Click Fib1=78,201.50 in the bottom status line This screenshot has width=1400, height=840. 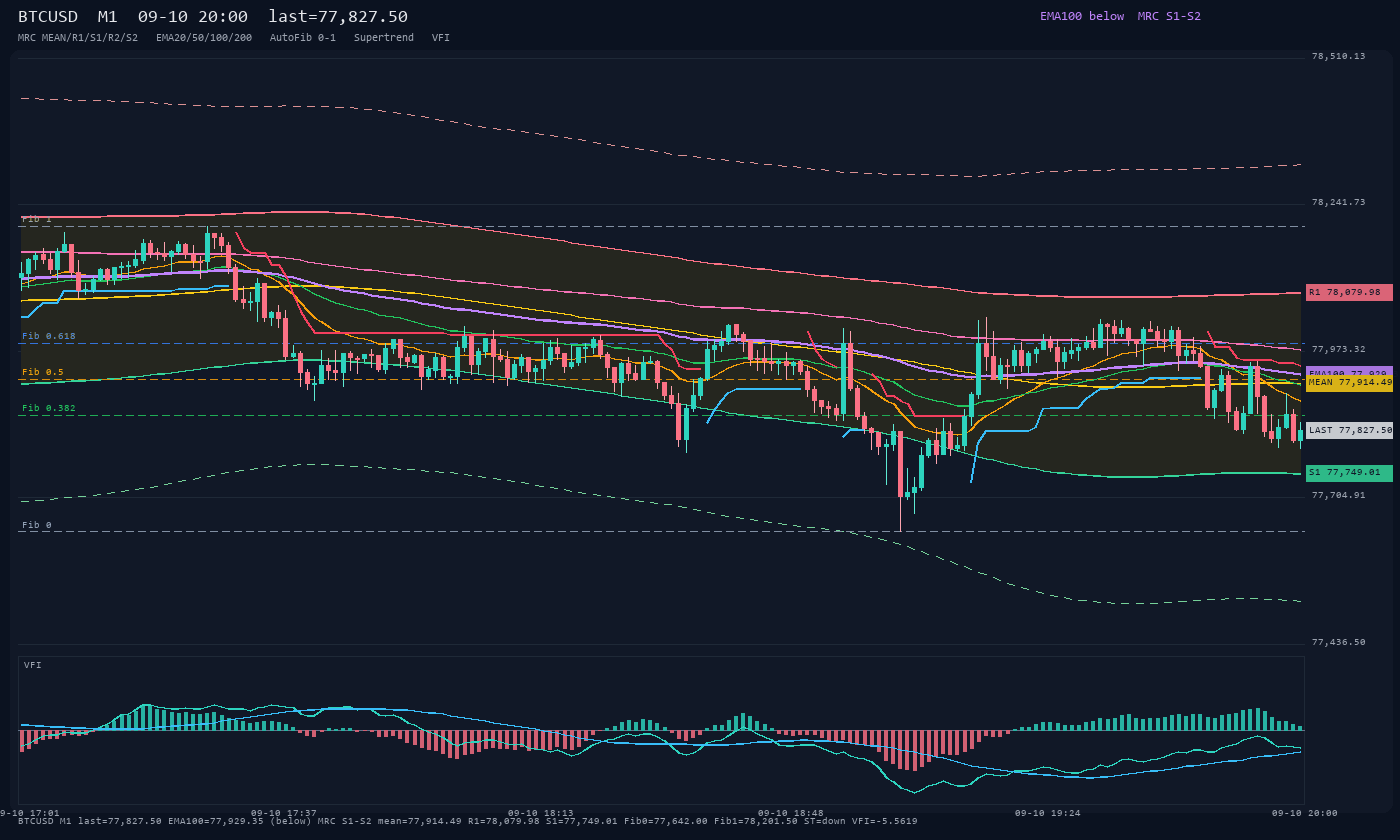756,821
